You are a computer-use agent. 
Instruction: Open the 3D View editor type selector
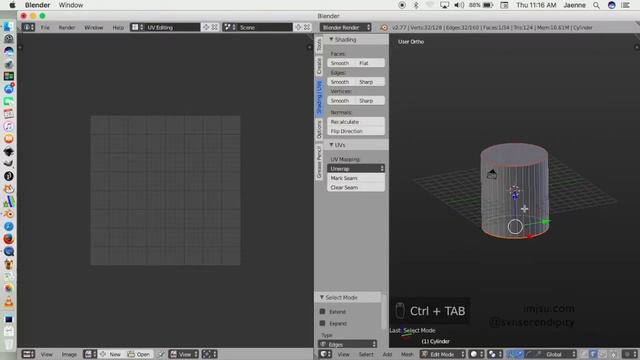325,354
